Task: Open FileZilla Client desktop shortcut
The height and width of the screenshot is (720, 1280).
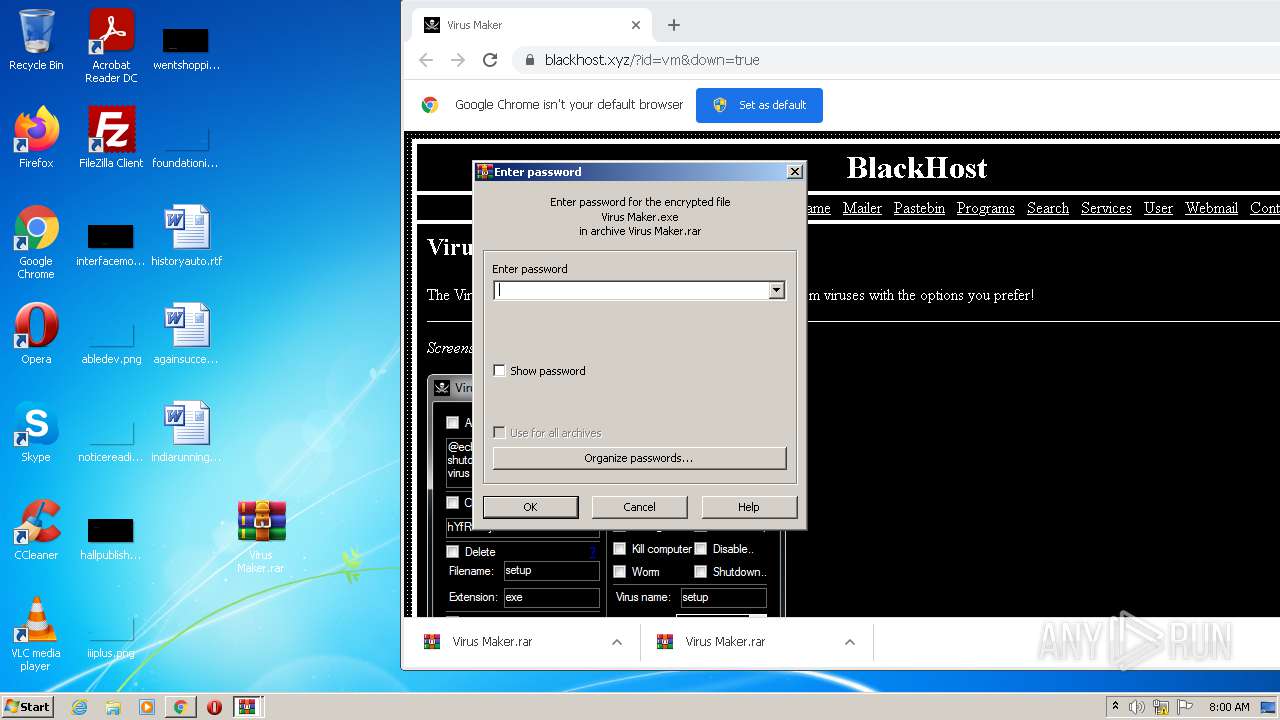Action: click(111, 138)
